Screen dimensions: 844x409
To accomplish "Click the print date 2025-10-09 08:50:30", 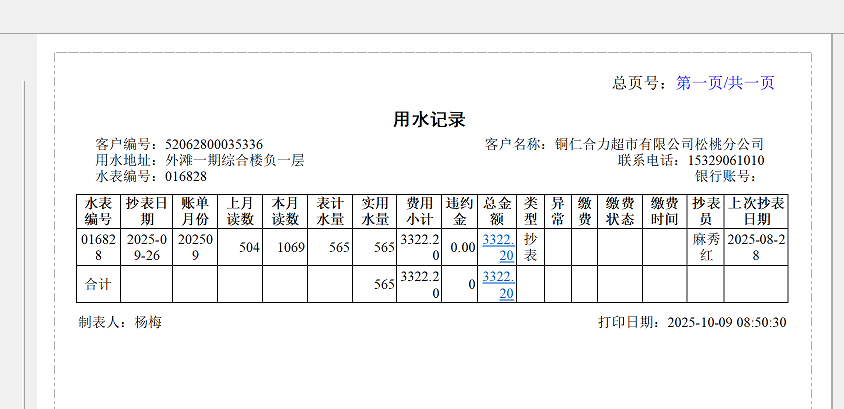I will (726, 322).
